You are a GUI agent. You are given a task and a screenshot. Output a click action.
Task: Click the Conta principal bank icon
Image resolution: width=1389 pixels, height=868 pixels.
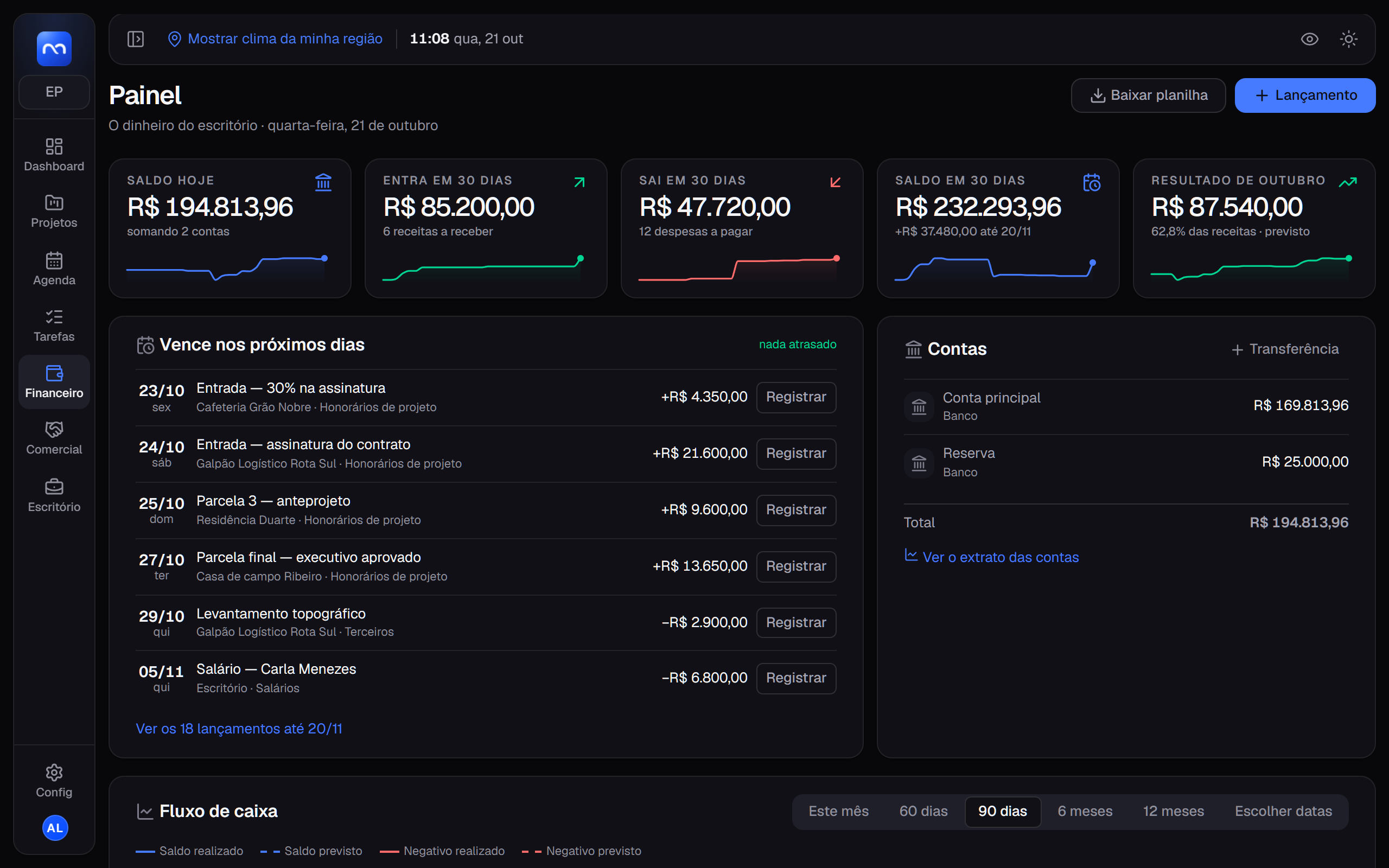tap(919, 406)
